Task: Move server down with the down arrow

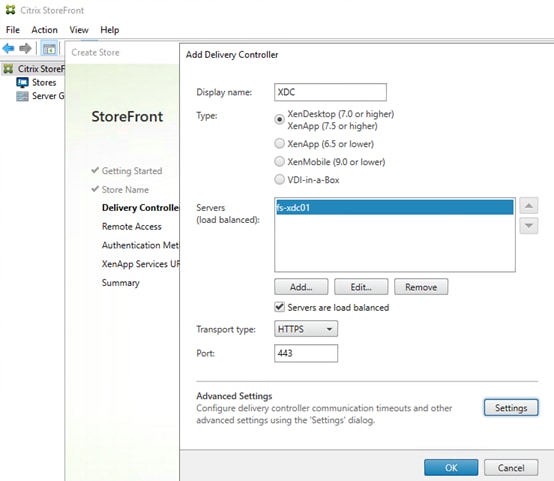Action: pyautogui.click(x=529, y=225)
